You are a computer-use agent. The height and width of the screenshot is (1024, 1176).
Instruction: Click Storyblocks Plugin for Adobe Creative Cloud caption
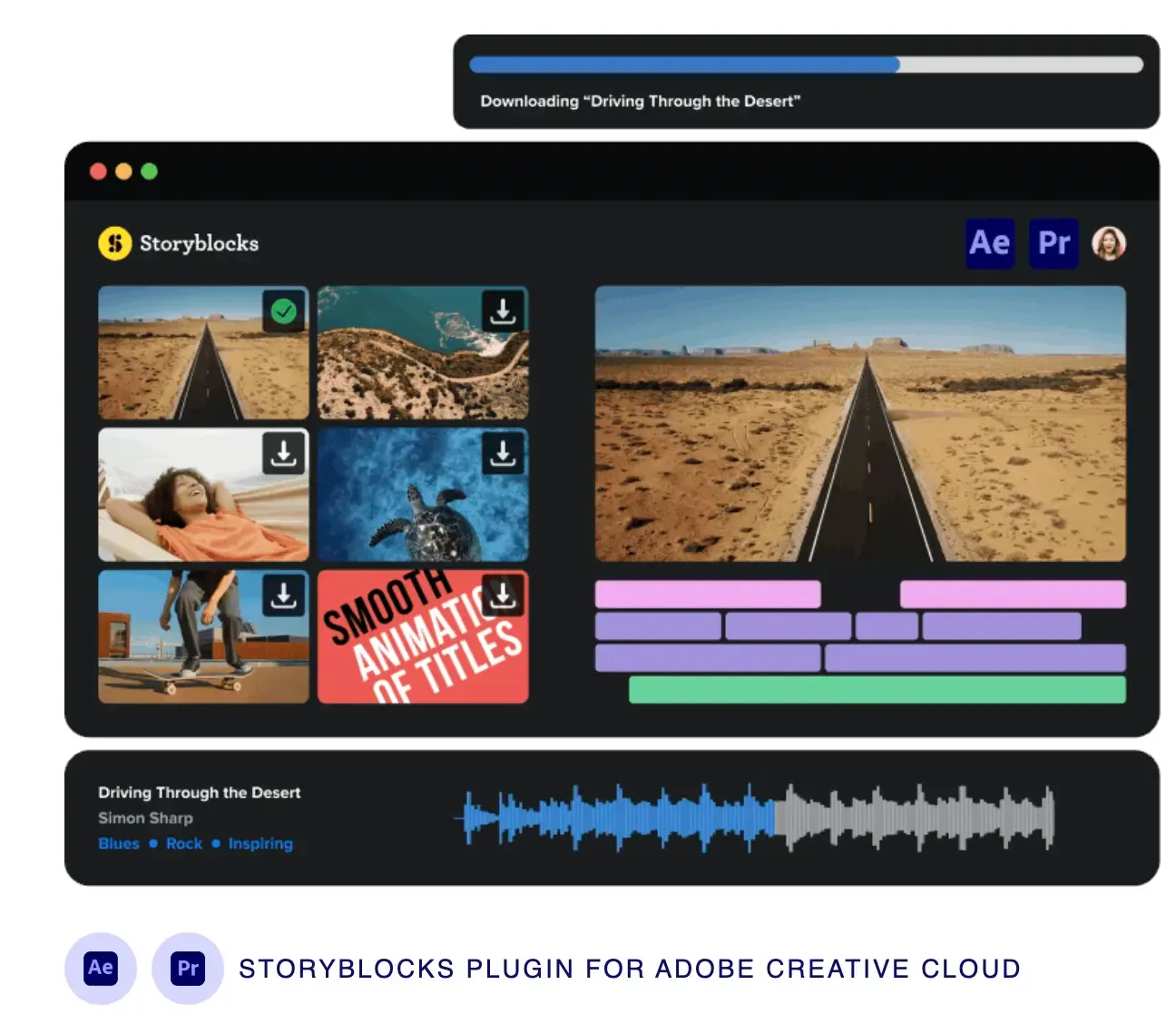[x=630, y=969]
